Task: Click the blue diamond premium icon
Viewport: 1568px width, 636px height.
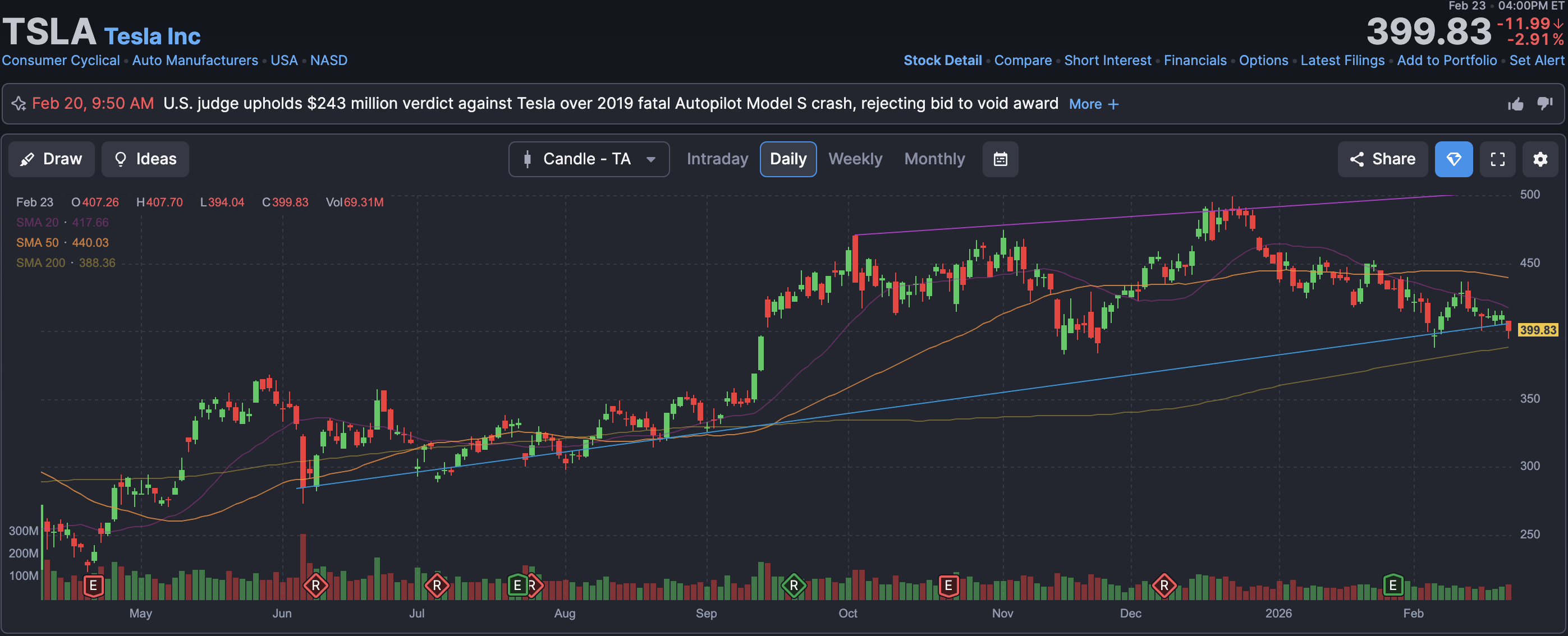Action: (x=1454, y=159)
